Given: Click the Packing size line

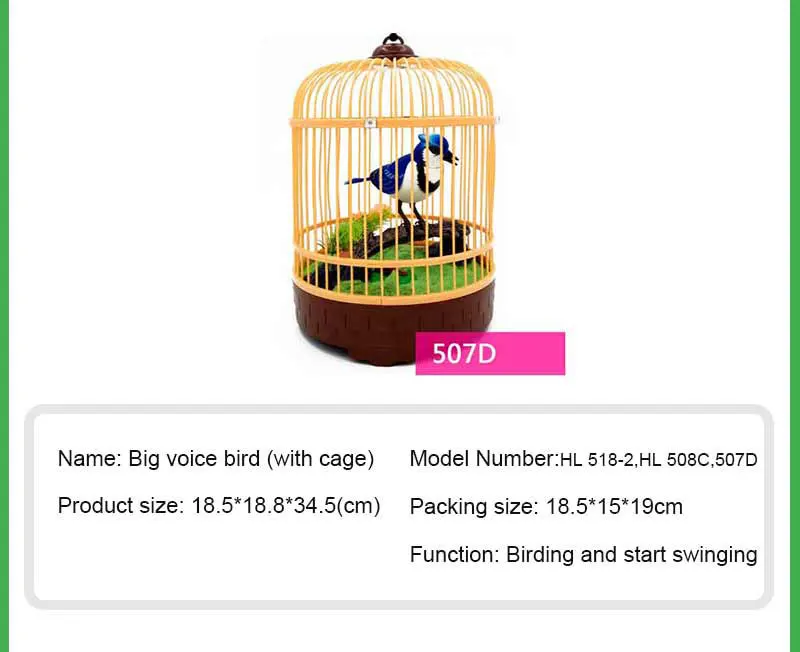Looking at the screenshot, I should pos(546,507).
